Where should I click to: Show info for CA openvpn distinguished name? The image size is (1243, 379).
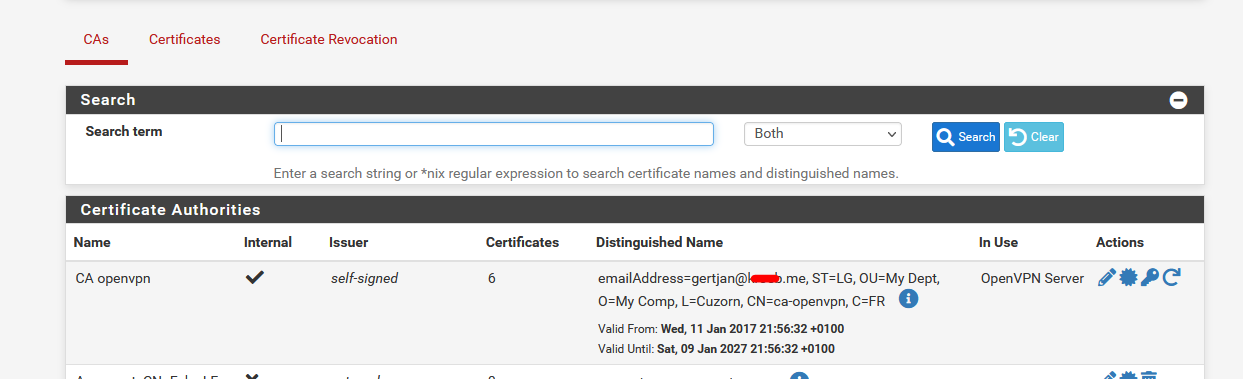[908, 298]
